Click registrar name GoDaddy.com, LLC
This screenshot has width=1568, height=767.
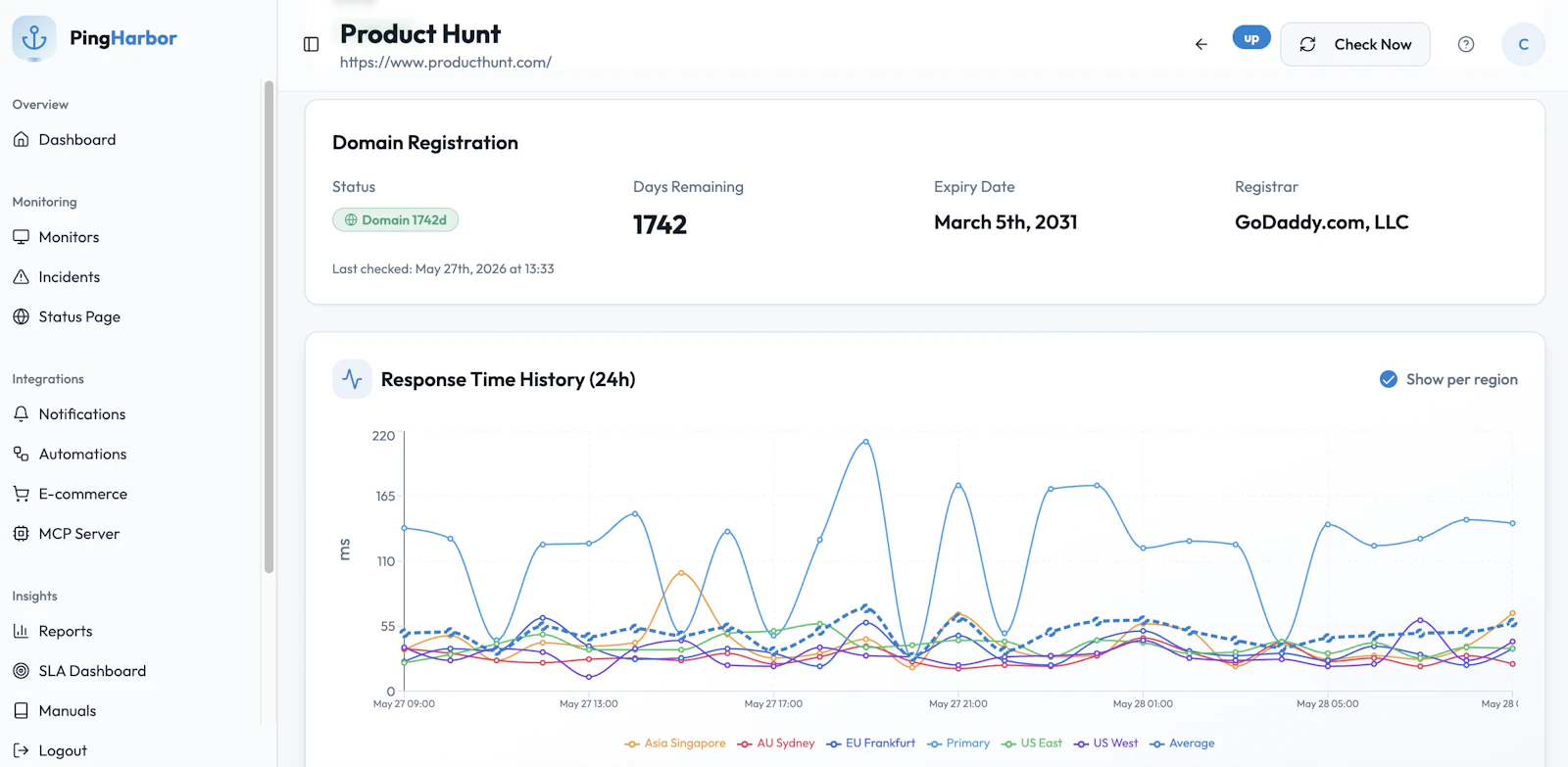coord(1321,222)
